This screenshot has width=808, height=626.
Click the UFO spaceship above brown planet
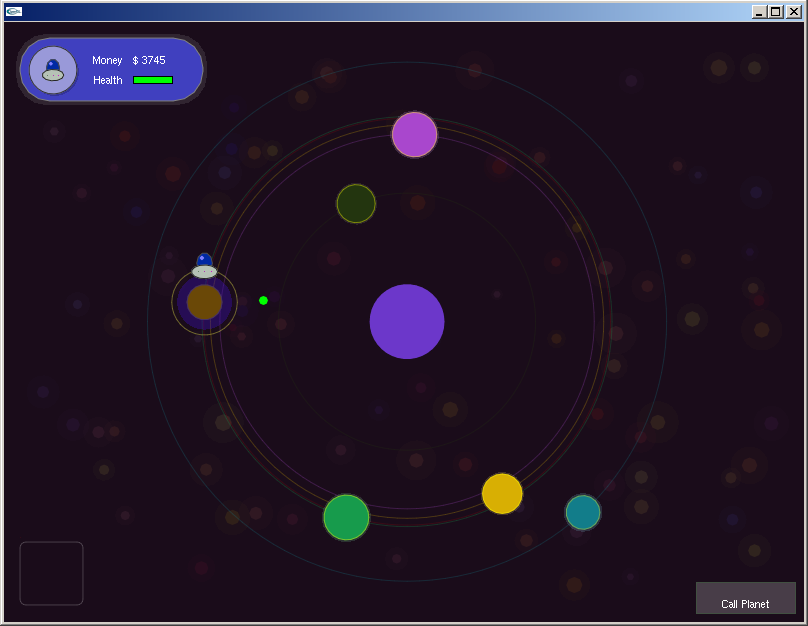(205, 266)
